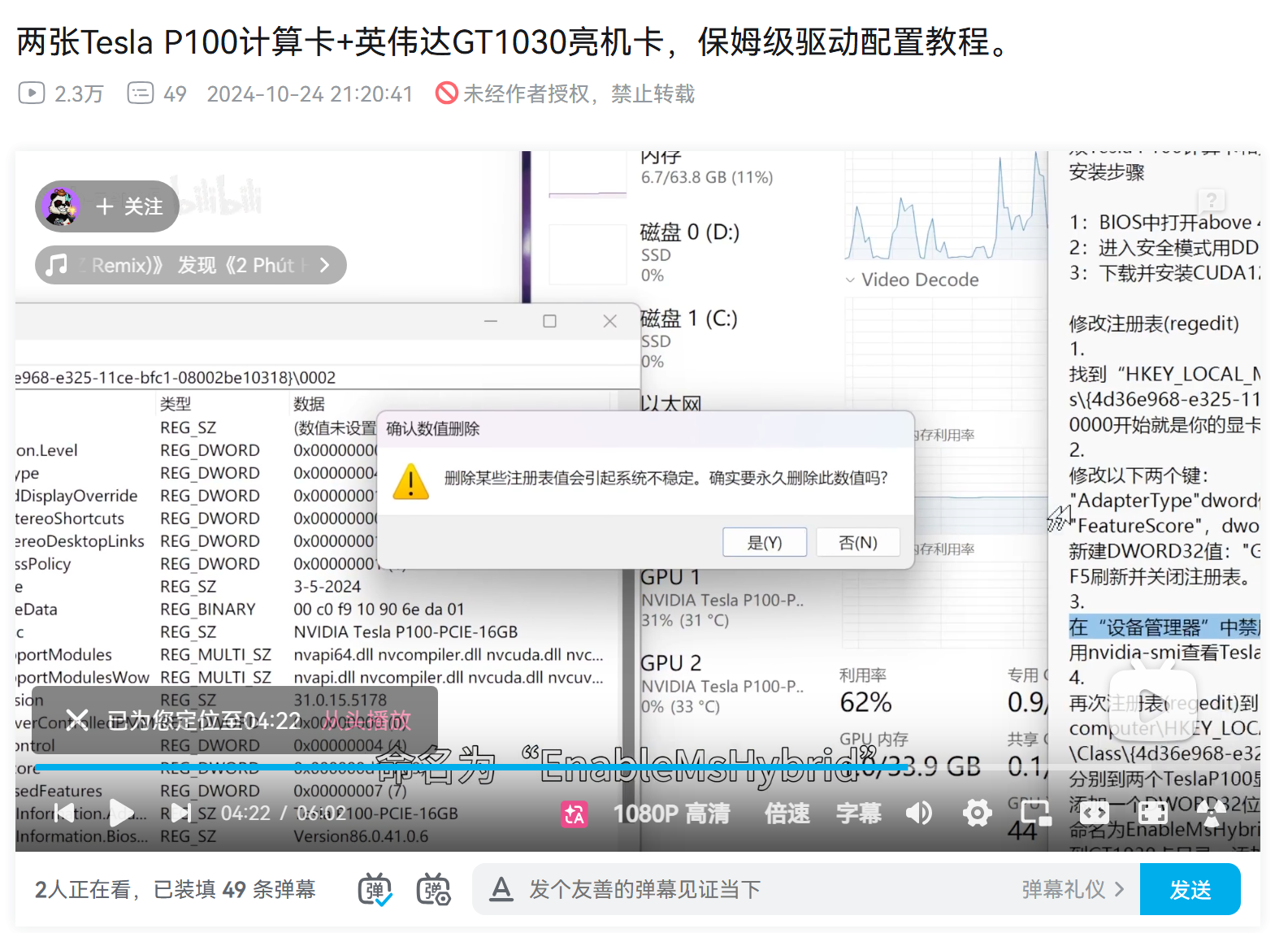1288x933 pixels.
Task: Open the danmaku settings icon
Action: pyautogui.click(x=434, y=890)
